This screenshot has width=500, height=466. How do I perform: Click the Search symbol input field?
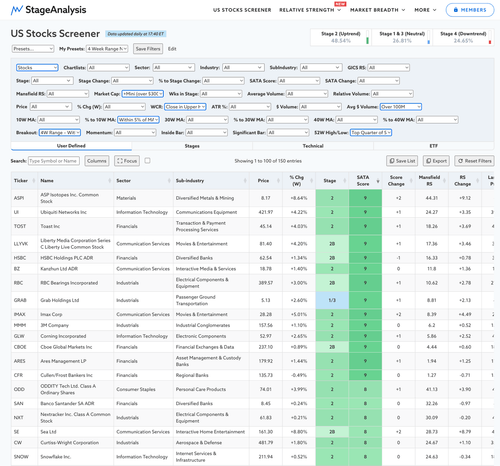tap(54, 161)
